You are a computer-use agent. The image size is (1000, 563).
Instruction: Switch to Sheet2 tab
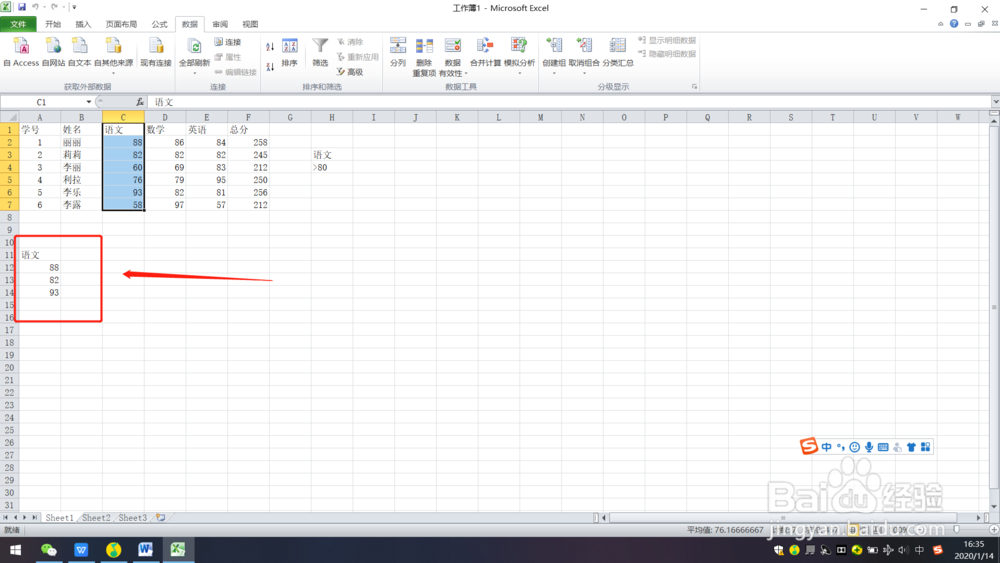(x=96, y=518)
